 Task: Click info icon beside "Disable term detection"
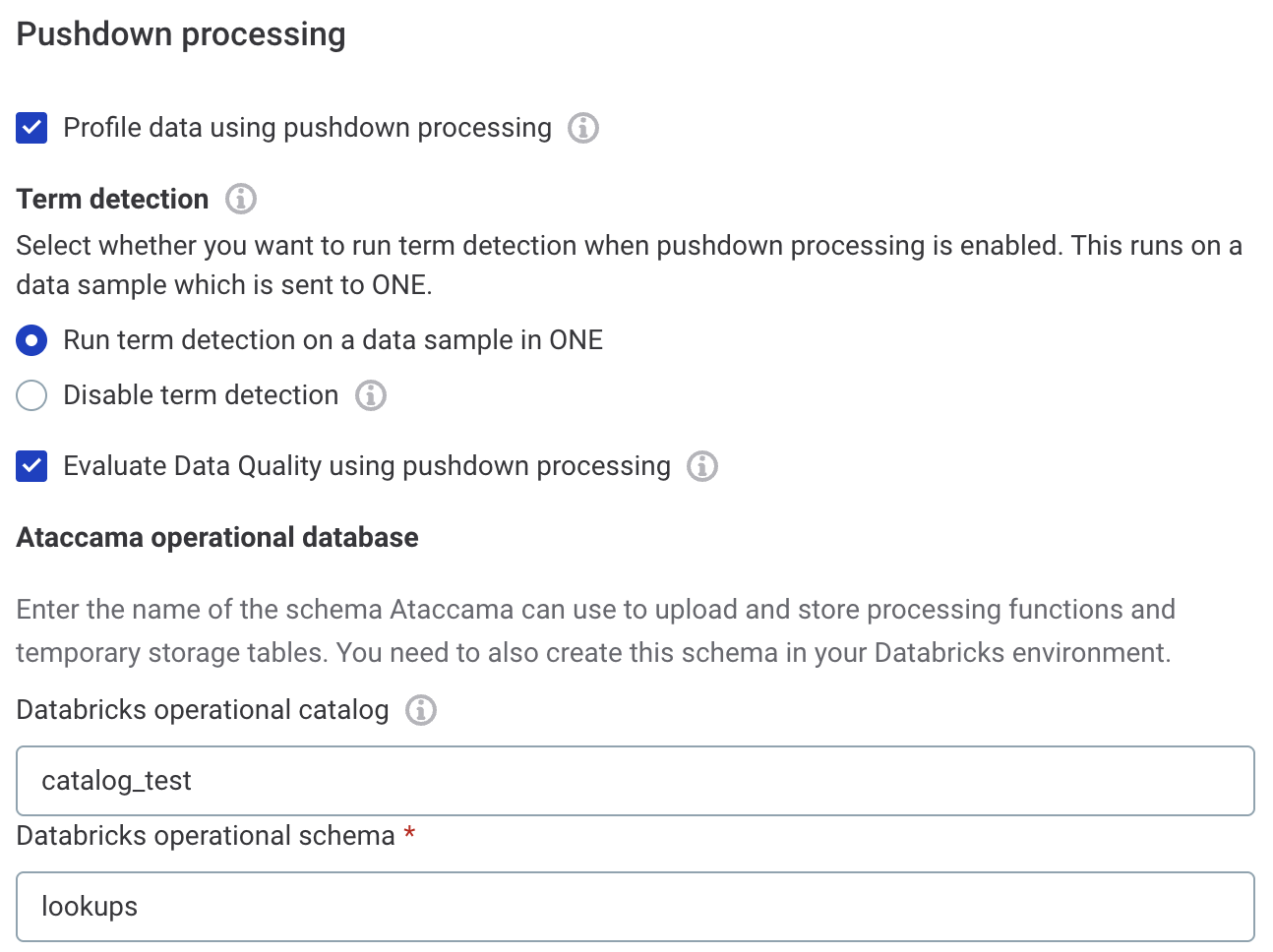coord(371,395)
